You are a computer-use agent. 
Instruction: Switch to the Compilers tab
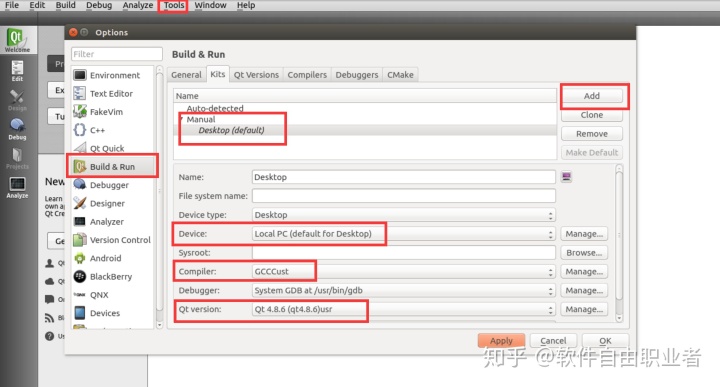pos(307,74)
